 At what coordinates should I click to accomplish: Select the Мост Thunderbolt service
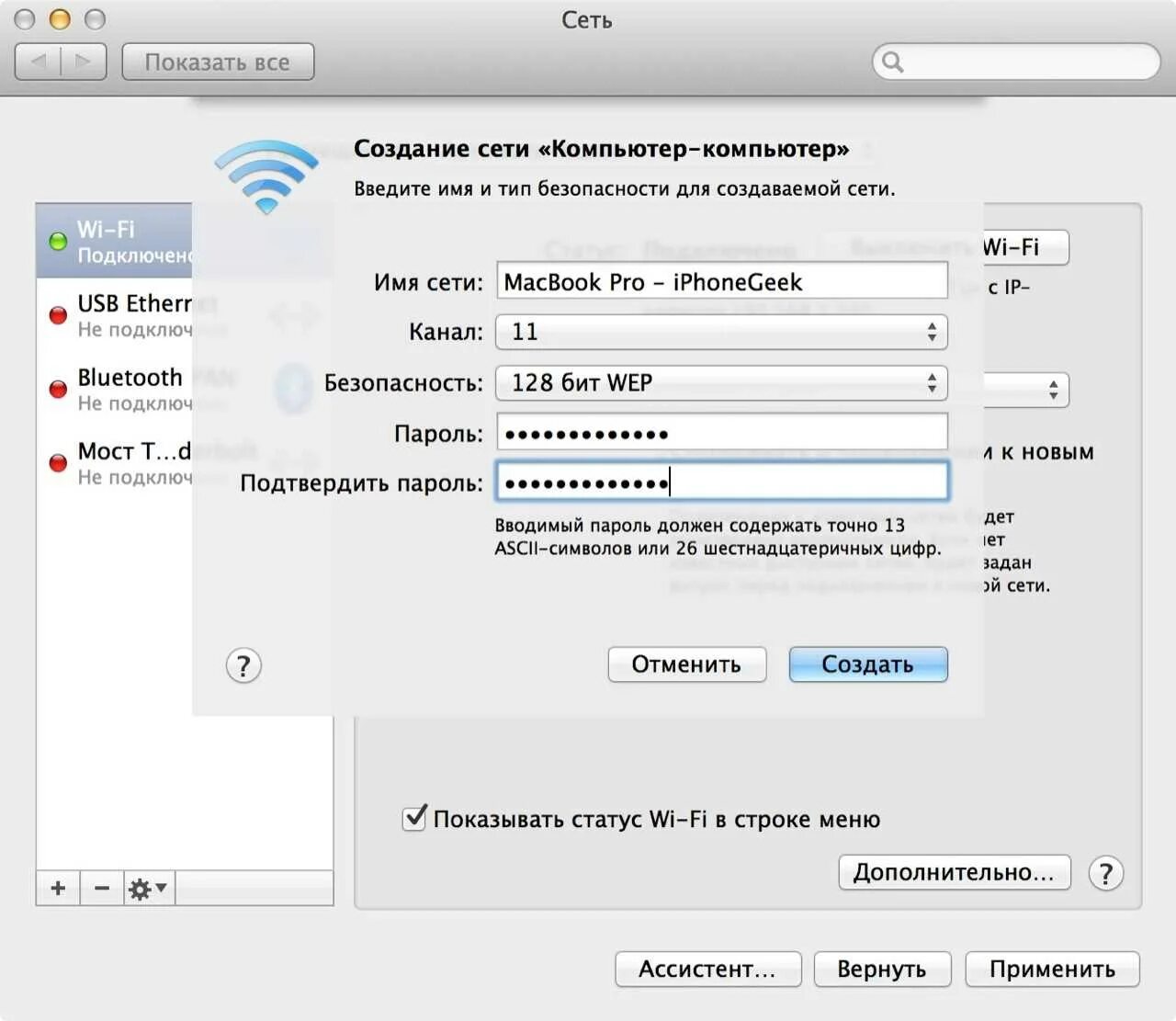pyautogui.click(x=114, y=462)
